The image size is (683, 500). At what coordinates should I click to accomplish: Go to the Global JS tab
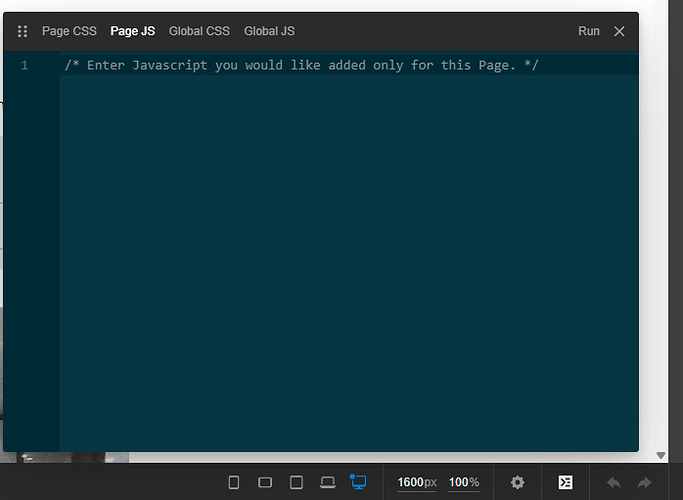coord(269,31)
